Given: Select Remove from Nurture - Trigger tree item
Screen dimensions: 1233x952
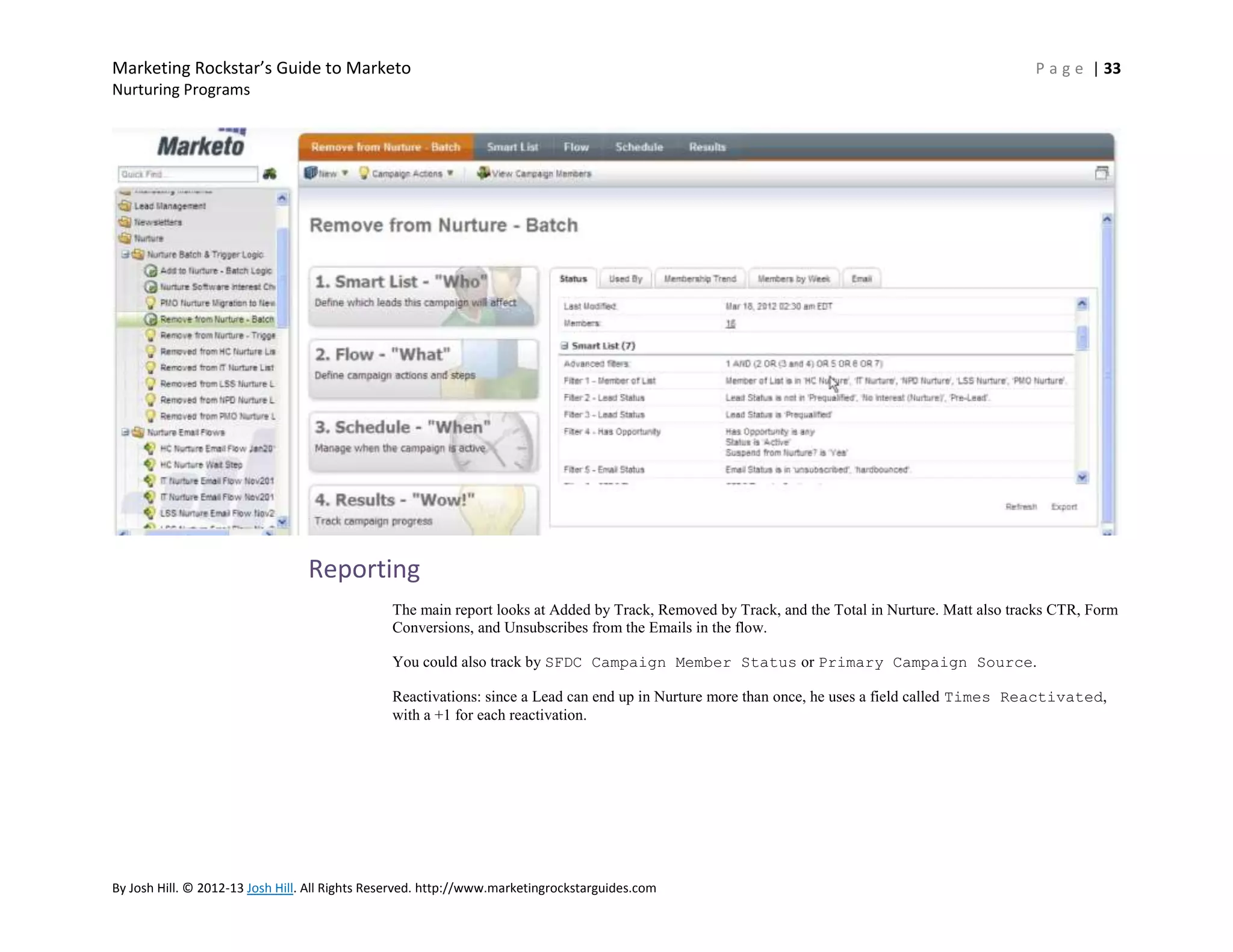Looking at the screenshot, I should 218,335.
